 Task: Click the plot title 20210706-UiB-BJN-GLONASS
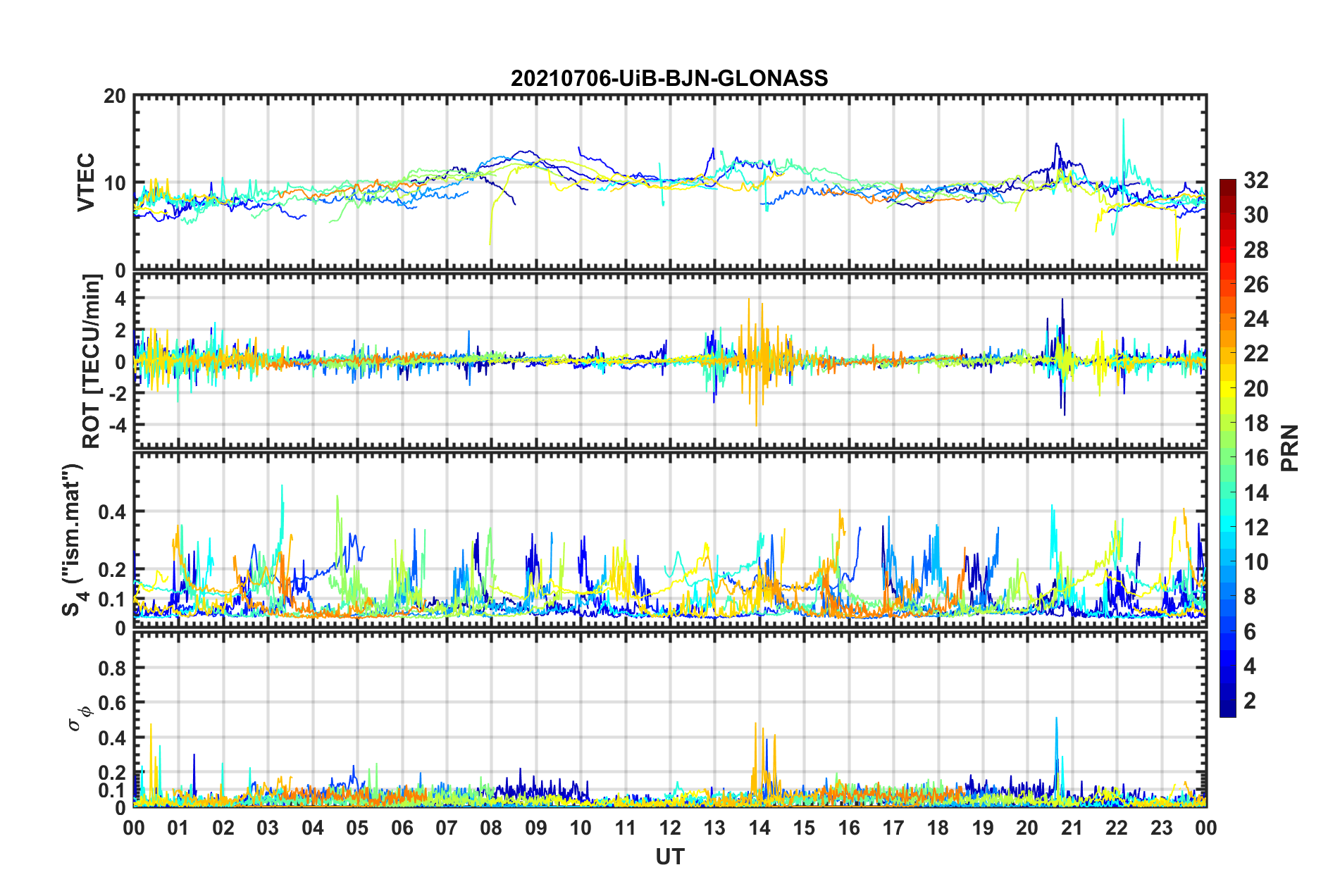click(x=669, y=78)
